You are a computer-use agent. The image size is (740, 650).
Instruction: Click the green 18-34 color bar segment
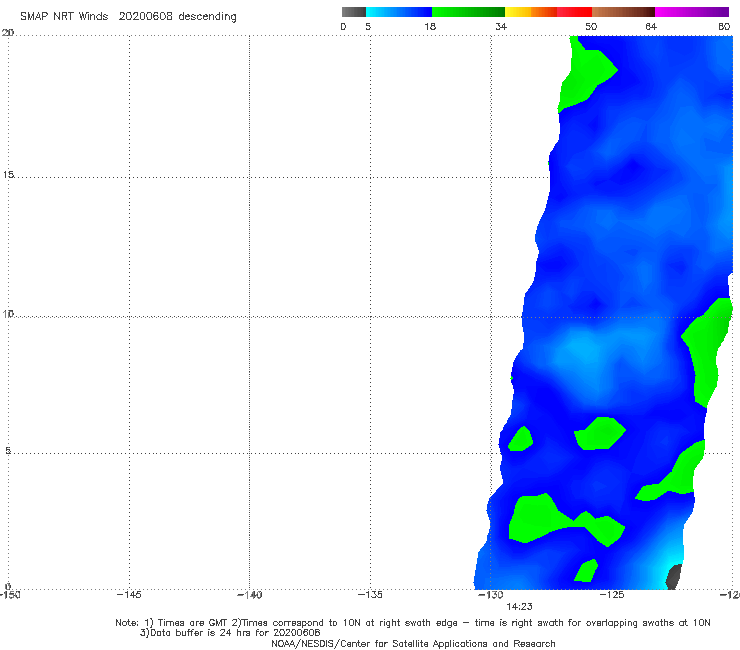pos(468,12)
